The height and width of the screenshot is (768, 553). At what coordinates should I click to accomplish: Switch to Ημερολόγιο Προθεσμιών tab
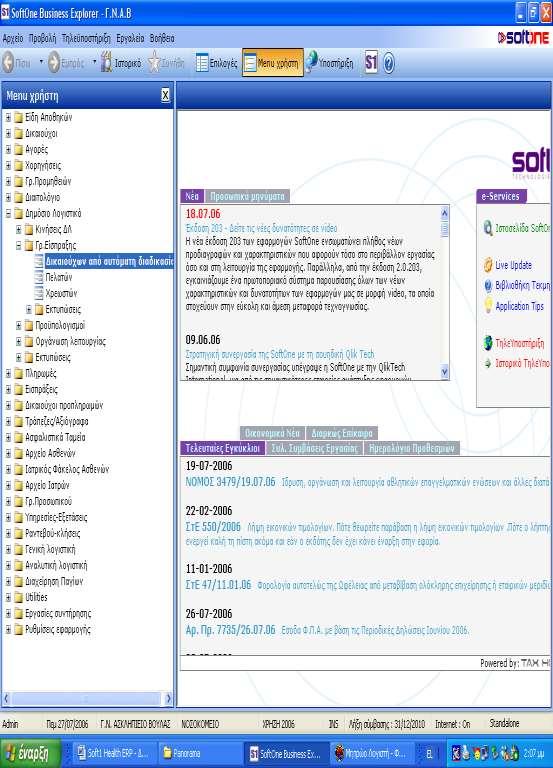pos(411,448)
